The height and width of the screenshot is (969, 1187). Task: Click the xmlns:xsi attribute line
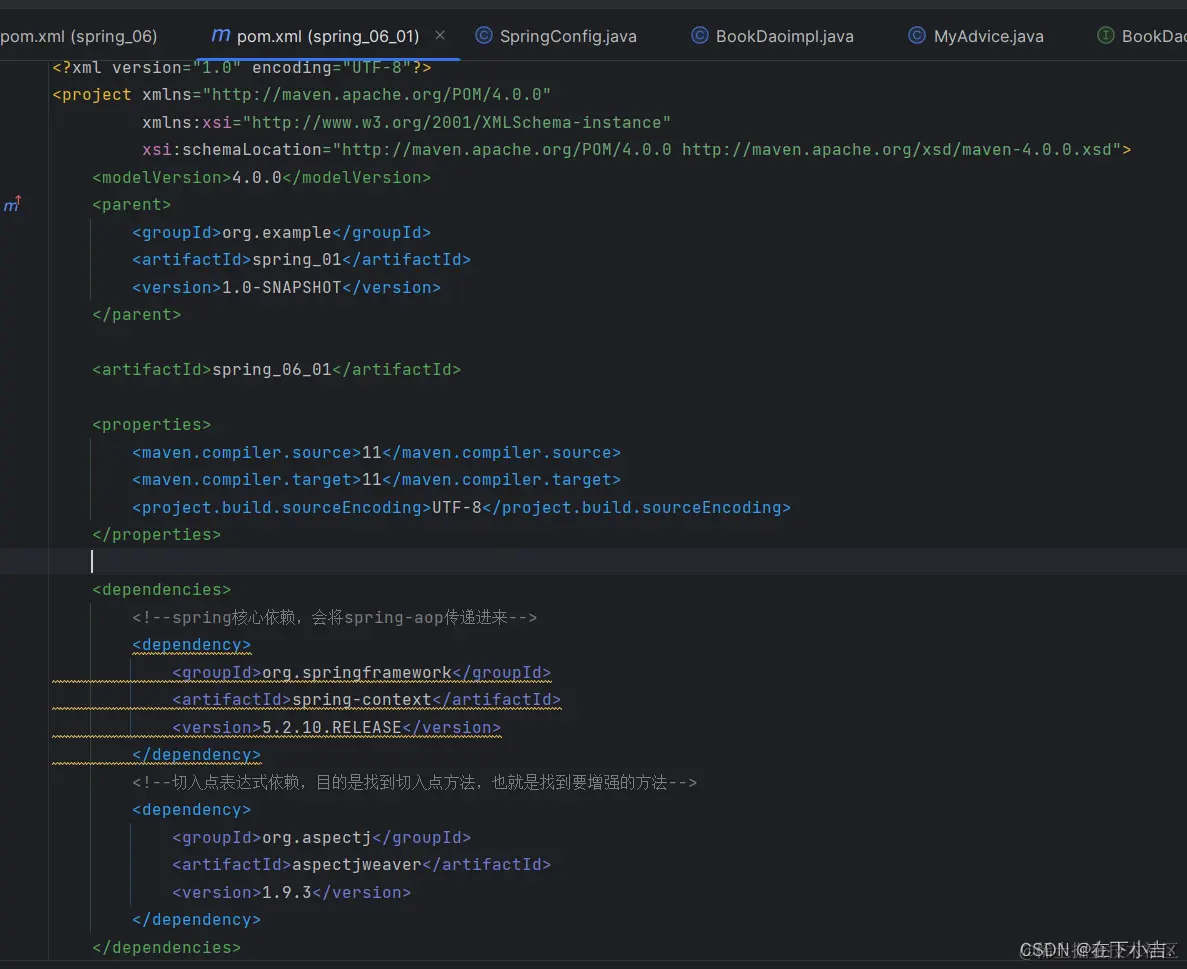(407, 123)
